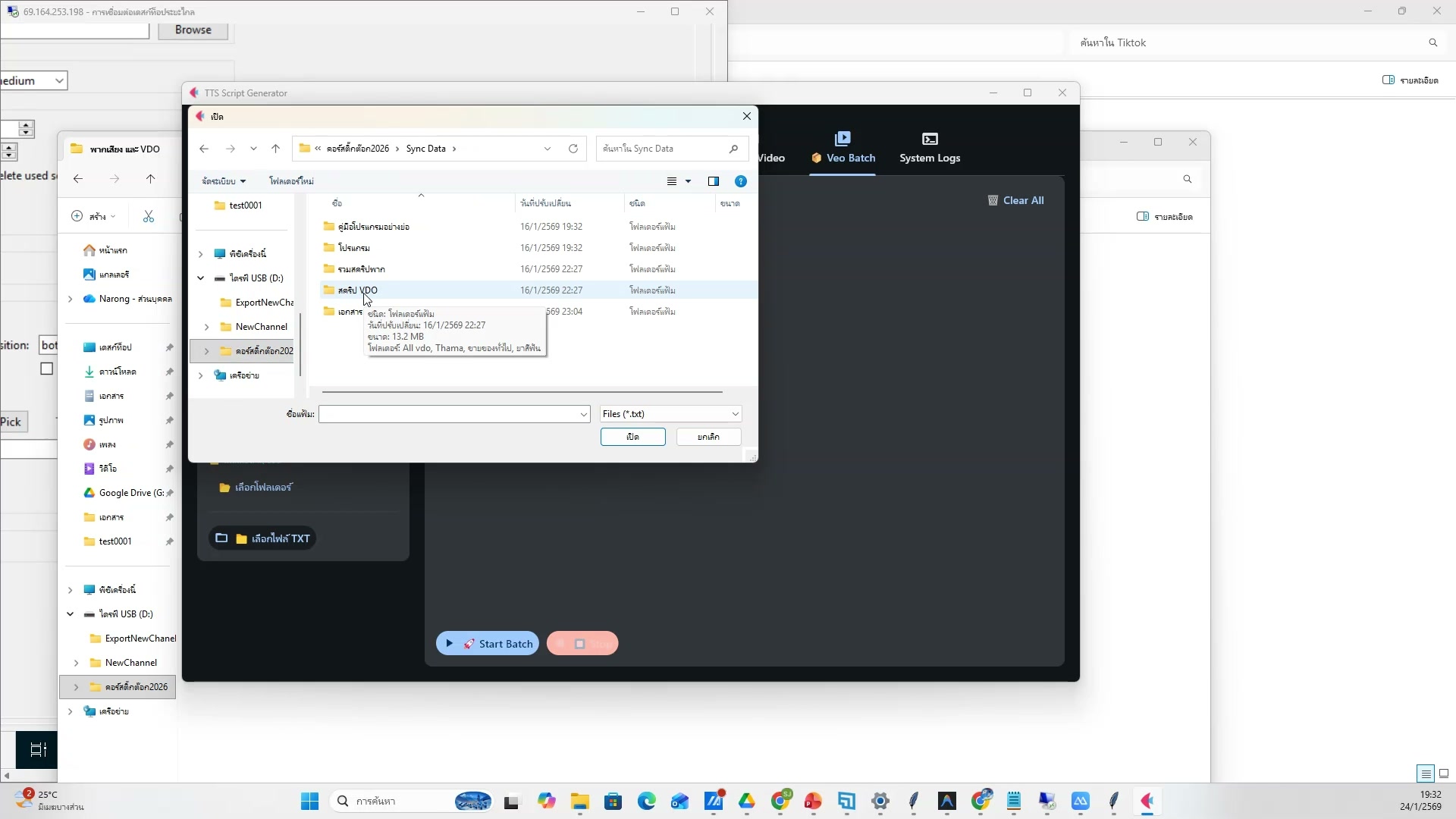This screenshot has height=819, width=1456.
Task: Tick the empty checkbox below position field
Action: pos(47,369)
